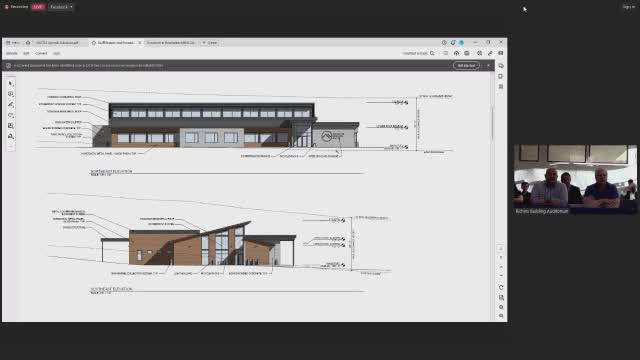This screenshot has width=640, height=360.
Task: Click the southeast elevation building drawing
Action: (x=198, y=244)
